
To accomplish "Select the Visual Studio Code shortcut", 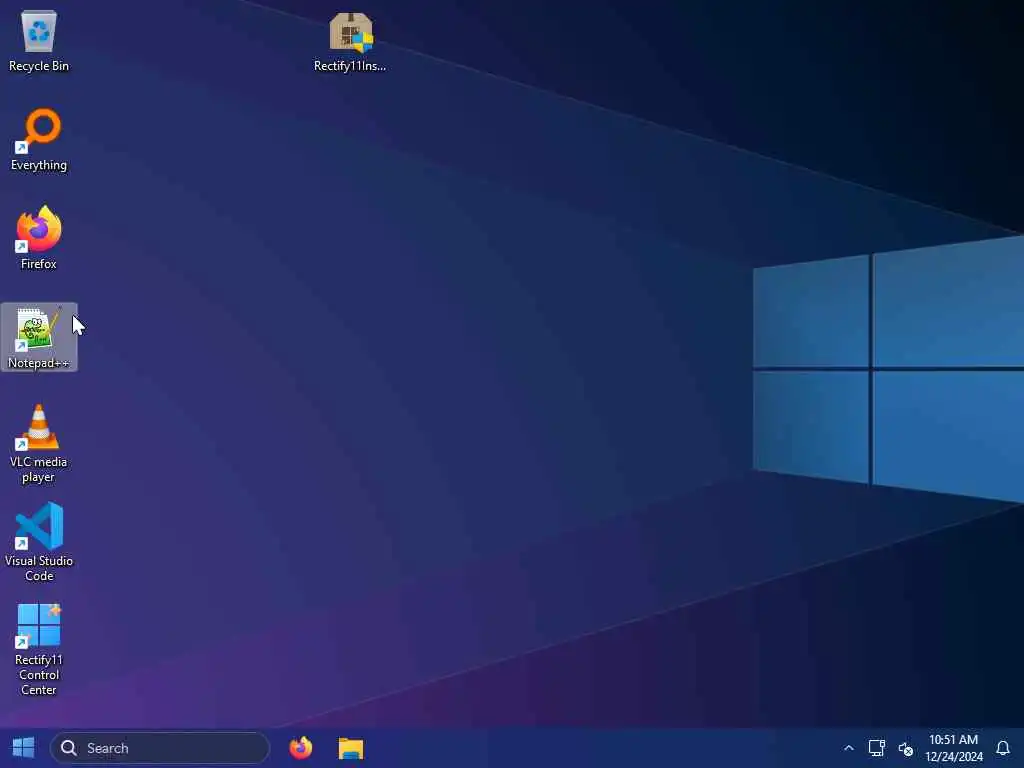I will coord(39,542).
